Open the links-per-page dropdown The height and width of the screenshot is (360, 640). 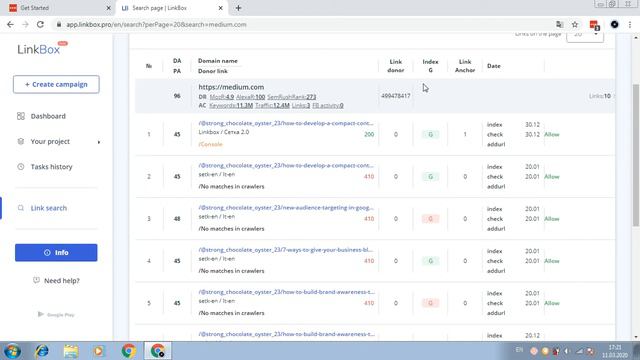point(584,36)
